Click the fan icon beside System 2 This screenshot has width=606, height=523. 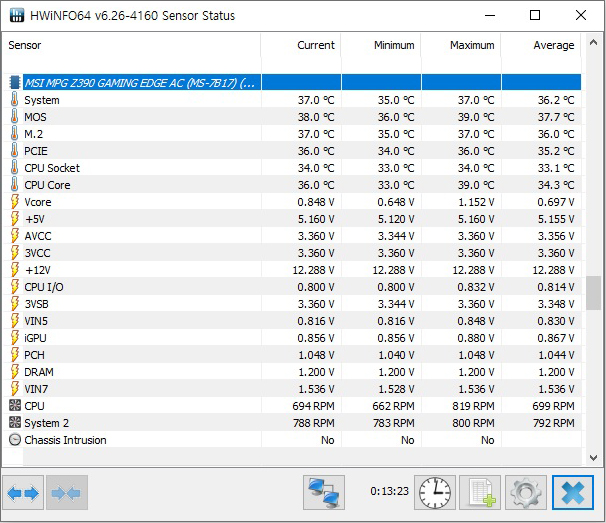pos(15,422)
